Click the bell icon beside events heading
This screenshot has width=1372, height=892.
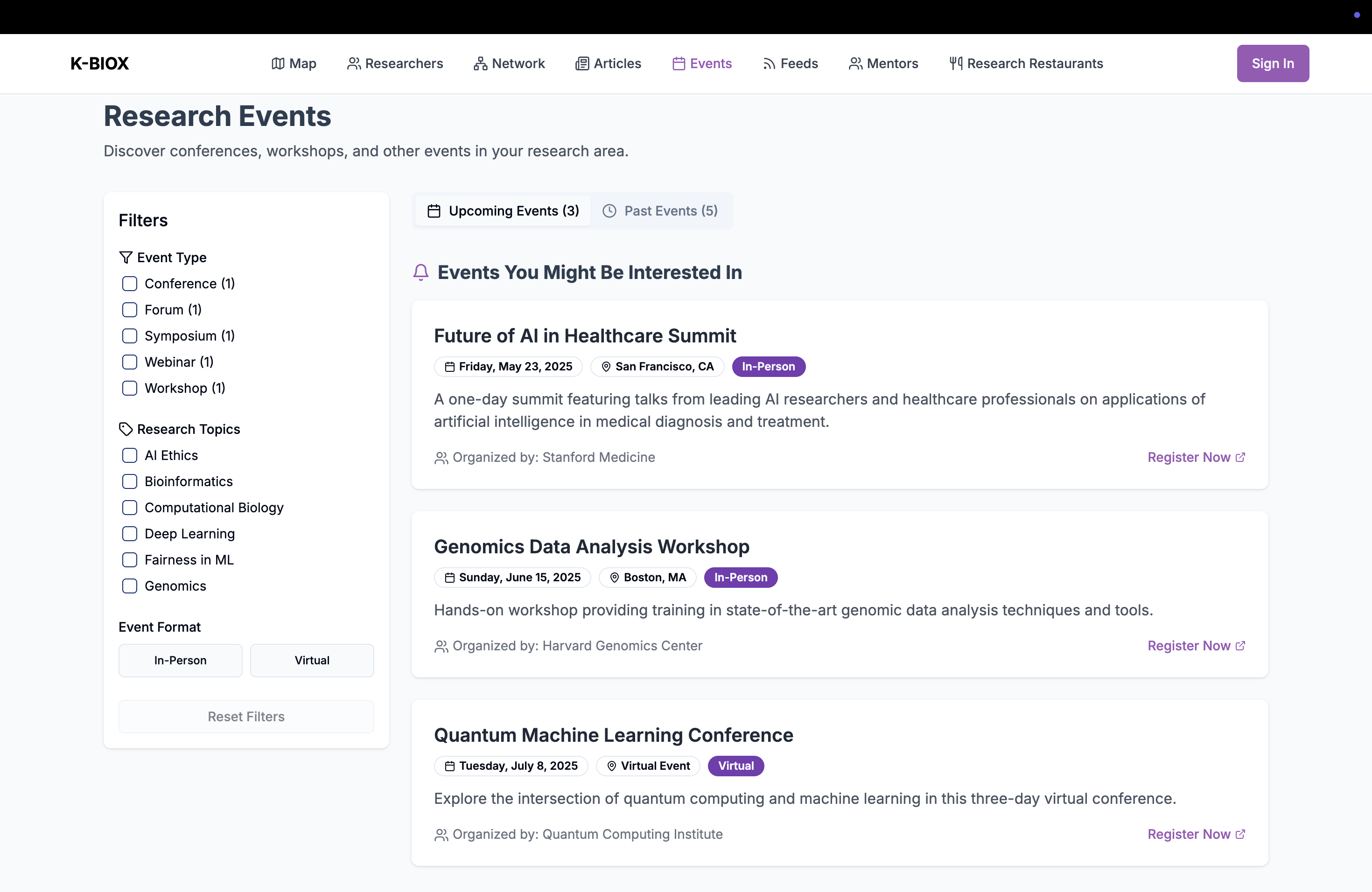[421, 272]
